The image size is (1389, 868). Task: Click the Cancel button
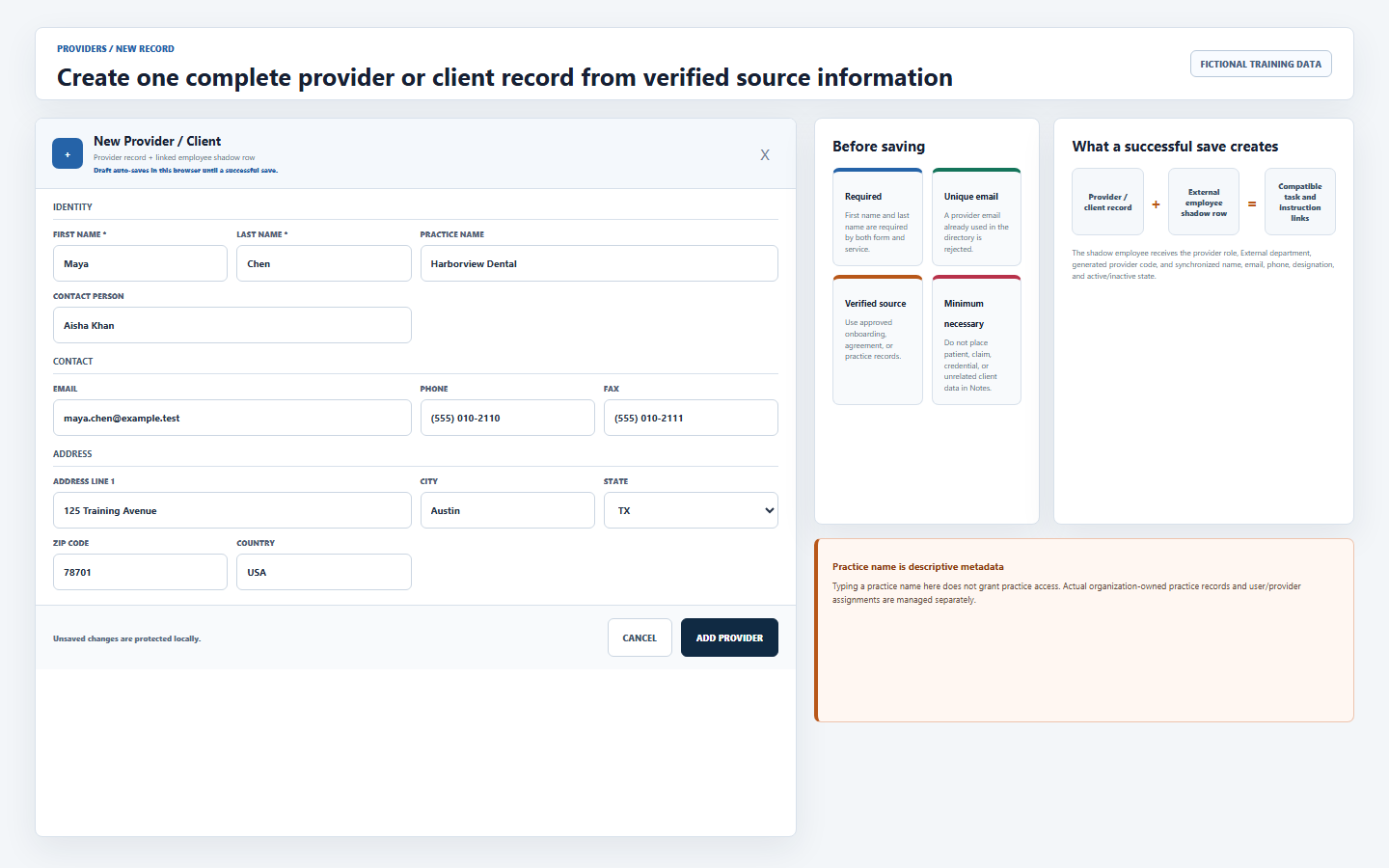coord(640,637)
